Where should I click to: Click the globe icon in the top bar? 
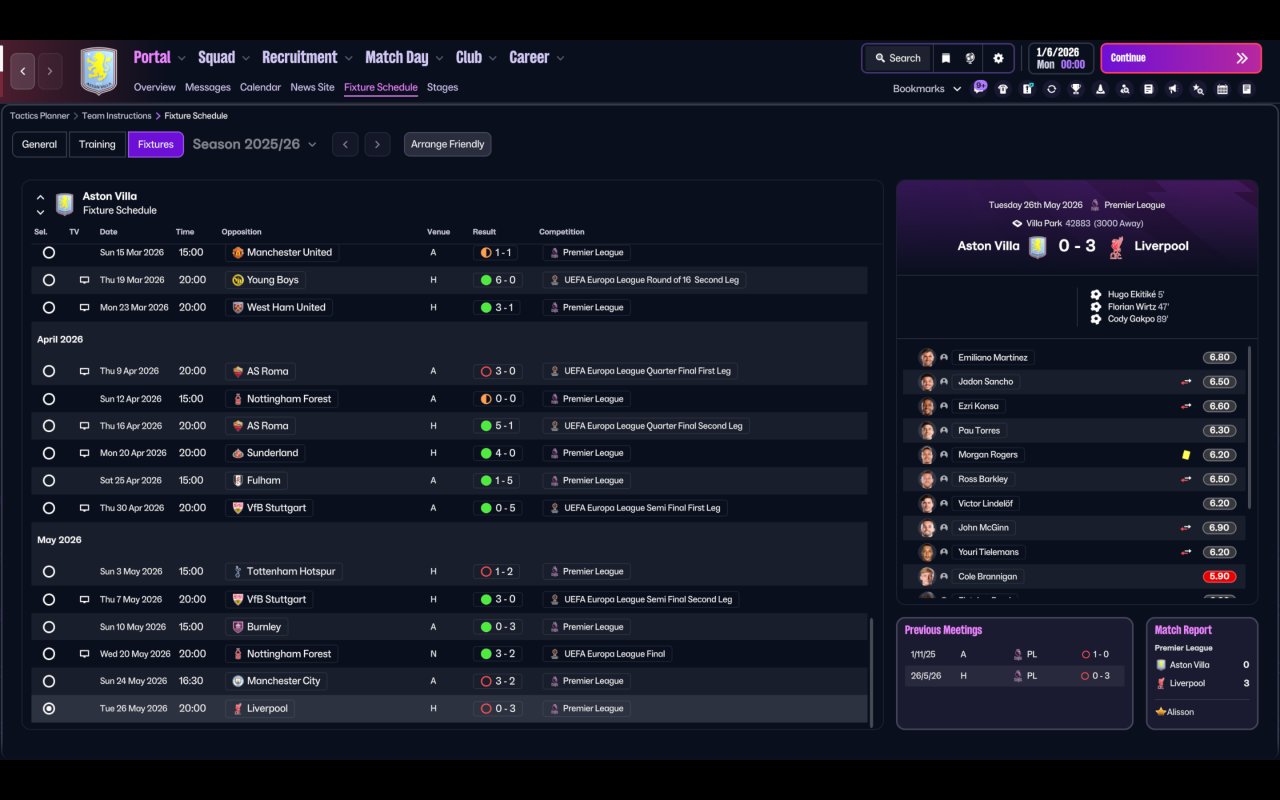pos(970,58)
